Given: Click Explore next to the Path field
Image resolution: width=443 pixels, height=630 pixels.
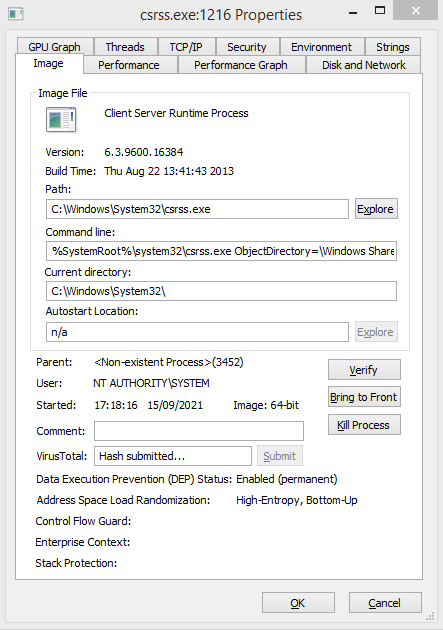Looking at the screenshot, I should tap(376, 209).
